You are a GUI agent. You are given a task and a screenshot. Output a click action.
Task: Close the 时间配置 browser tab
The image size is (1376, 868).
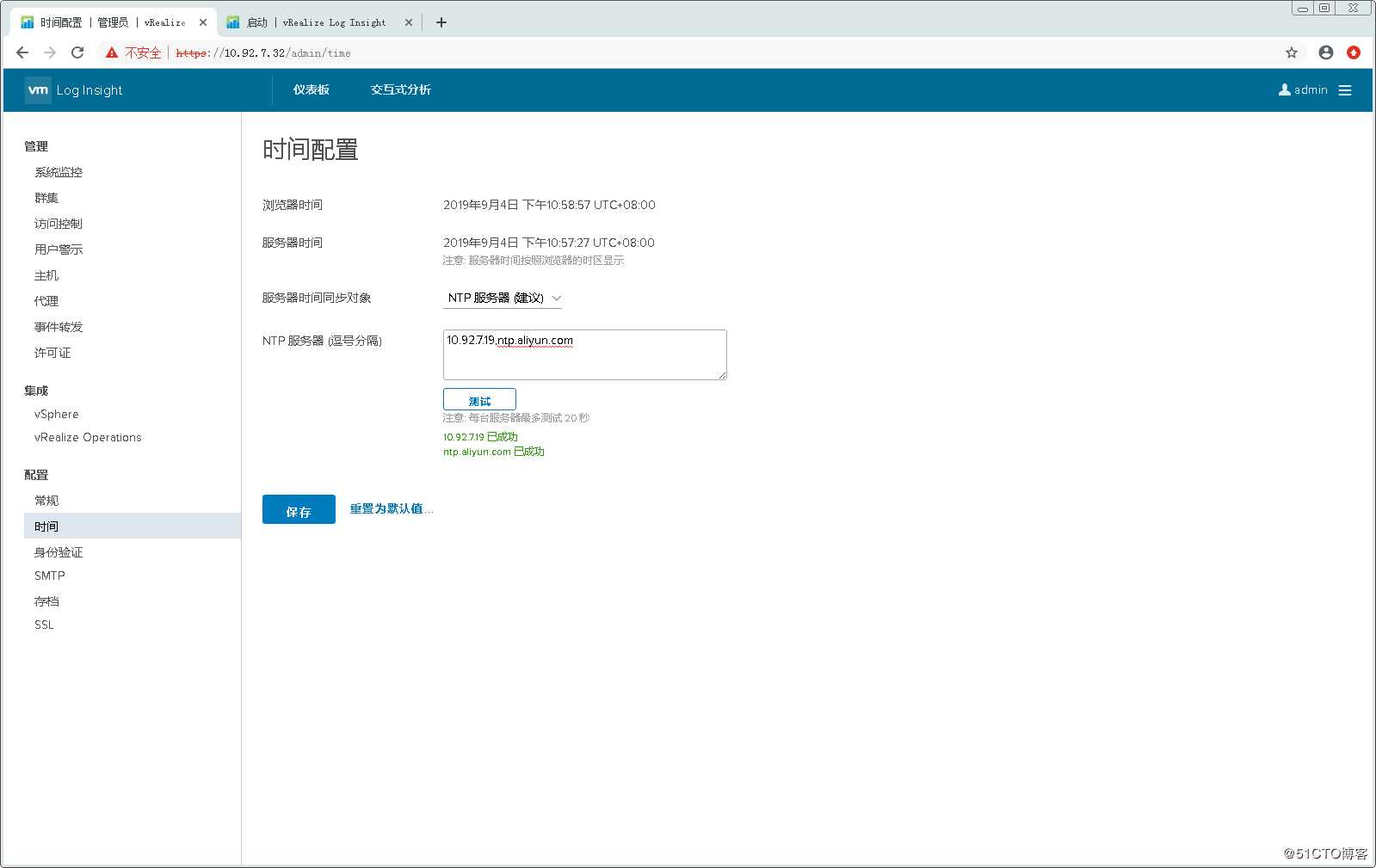203,22
